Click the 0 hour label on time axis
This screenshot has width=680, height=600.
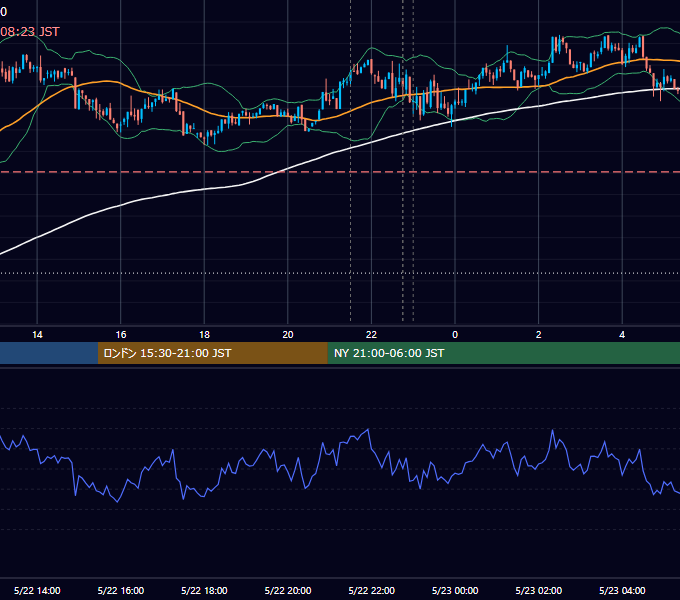point(455,335)
